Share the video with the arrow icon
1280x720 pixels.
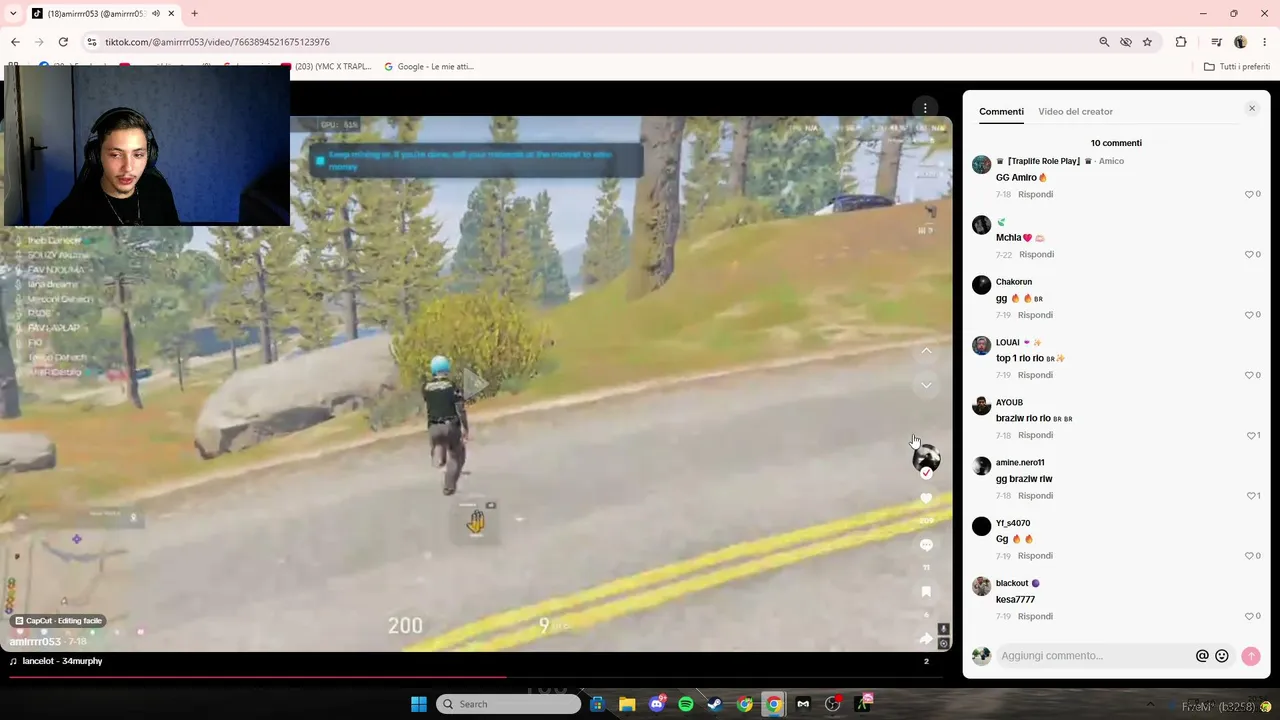926,638
